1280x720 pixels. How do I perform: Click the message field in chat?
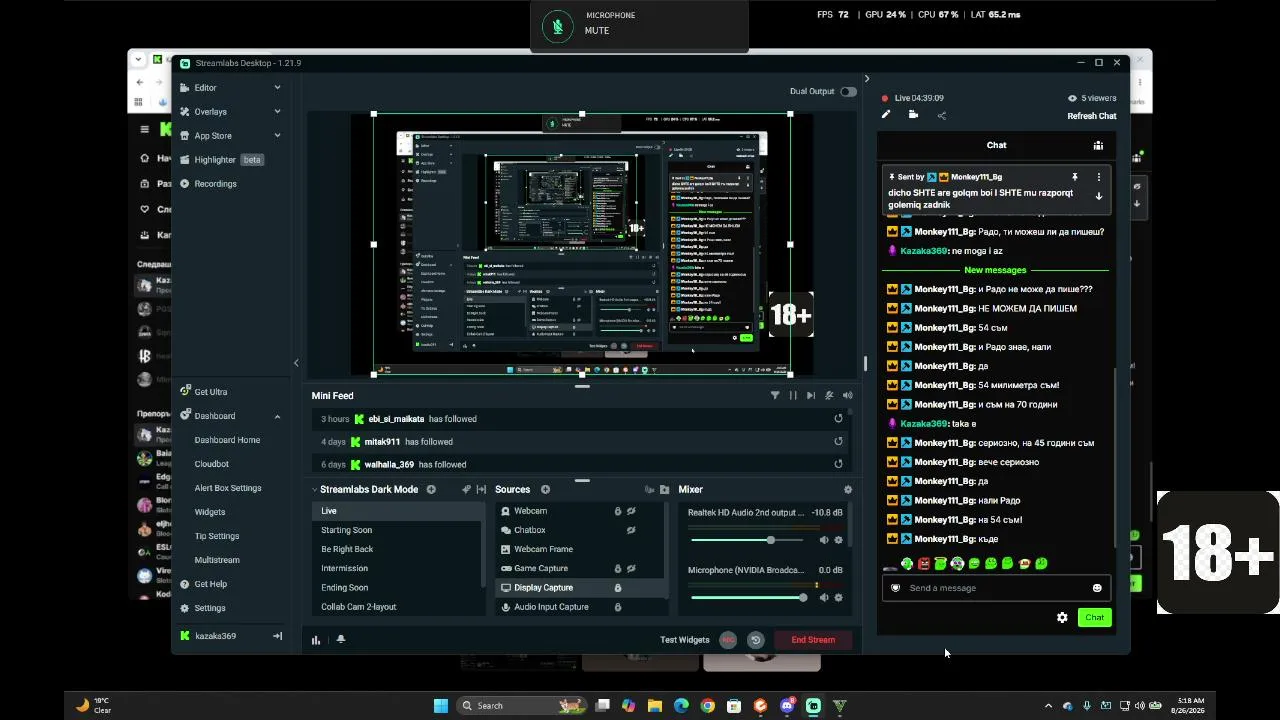point(996,588)
